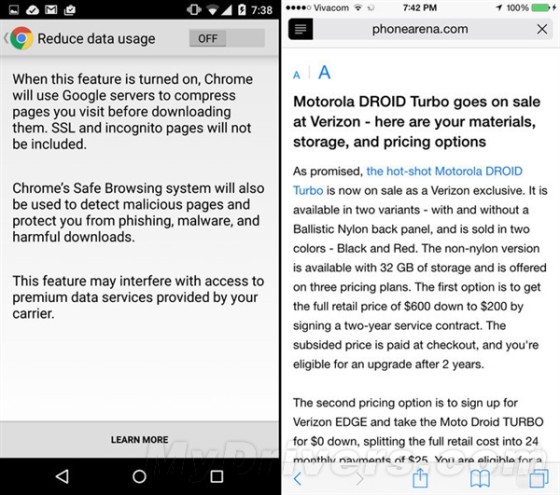Tap the picture notification icon in status bar

[x=14, y=10]
